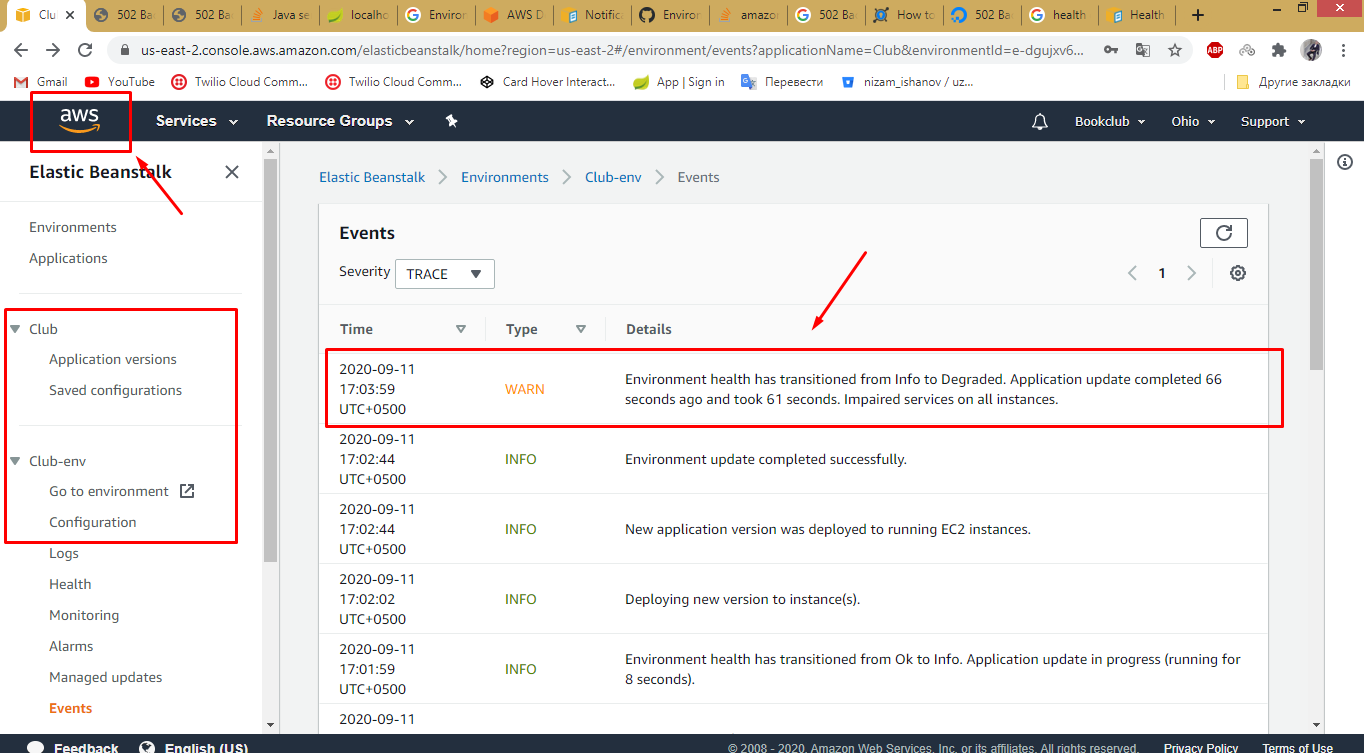Open Applications in sidebar
The image size is (1364, 753).
(68, 258)
